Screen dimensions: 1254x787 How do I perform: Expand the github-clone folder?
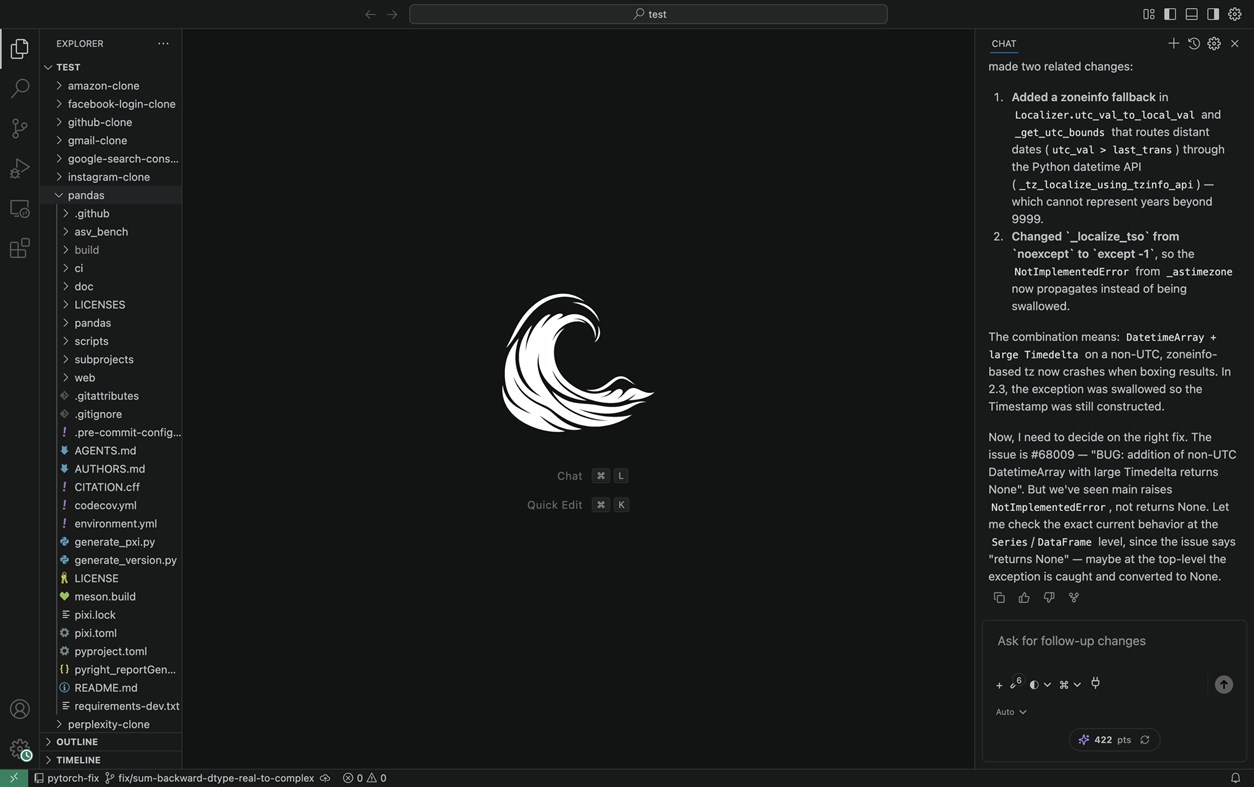99,122
